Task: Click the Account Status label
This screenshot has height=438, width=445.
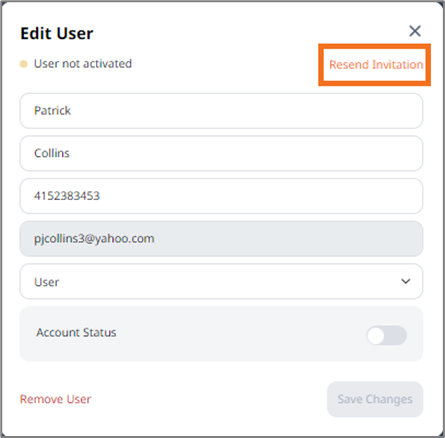Action: [x=76, y=332]
